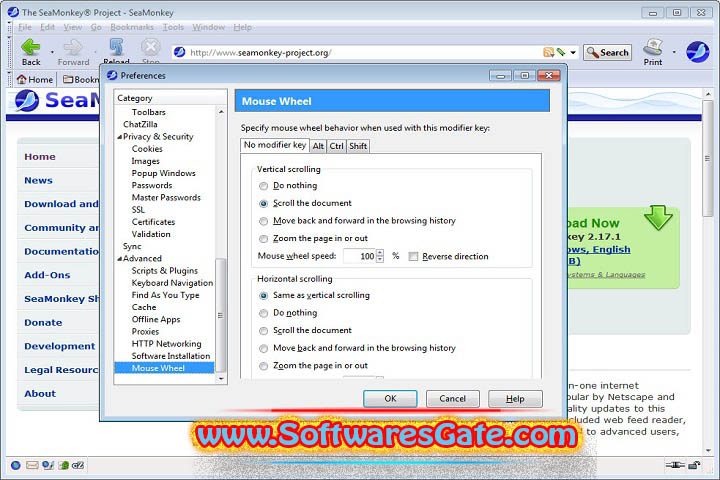Switch to the Shift modifier tab
This screenshot has height=480, width=720.
click(x=358, y=146)
